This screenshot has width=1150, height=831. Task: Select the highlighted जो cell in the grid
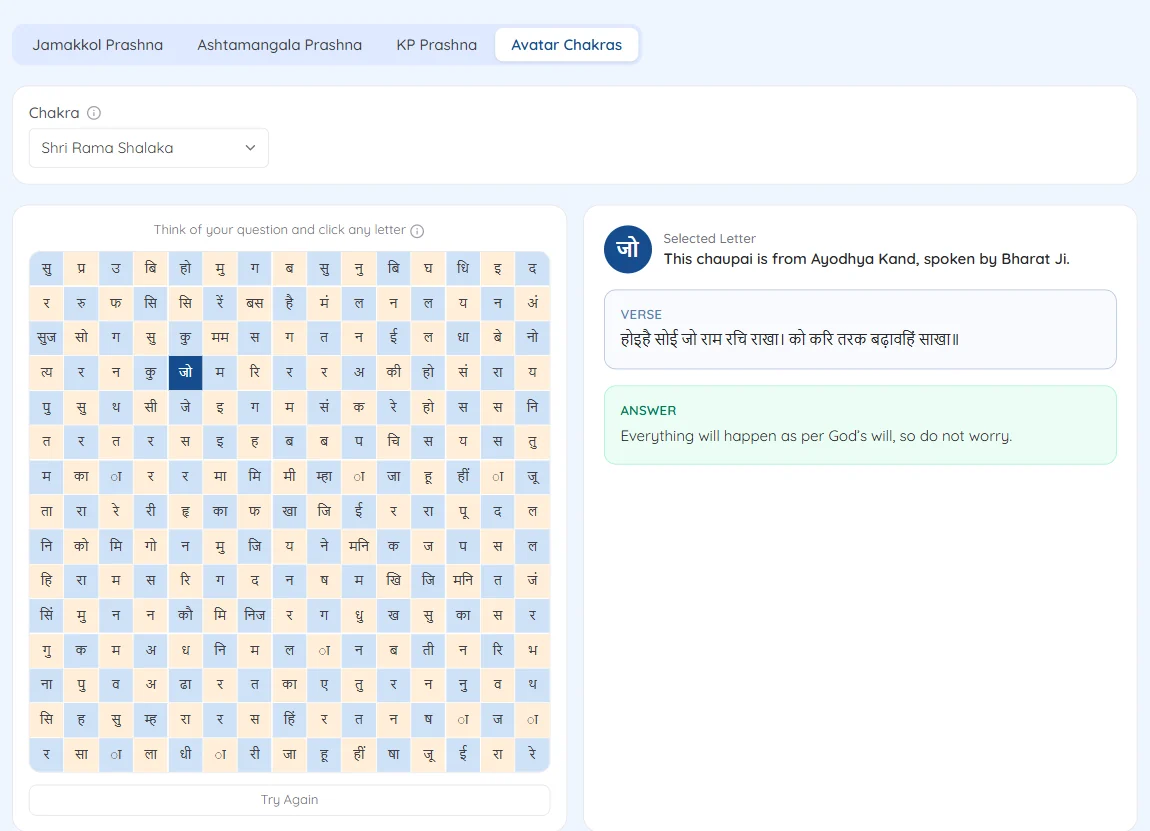186,372
